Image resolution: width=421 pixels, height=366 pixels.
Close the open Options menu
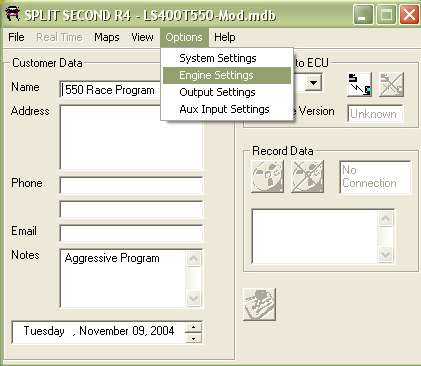click(184, 37)
